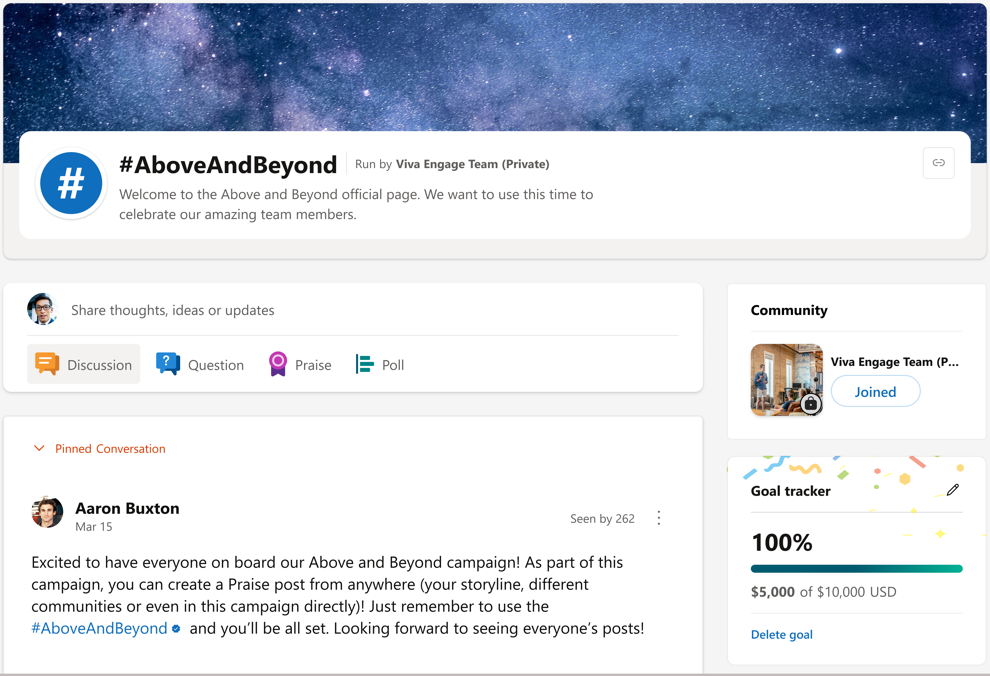This screenshot has height=676, width=990.
Task: Open the Goal tracker edit pencil icon
Action: click(953, 488)
